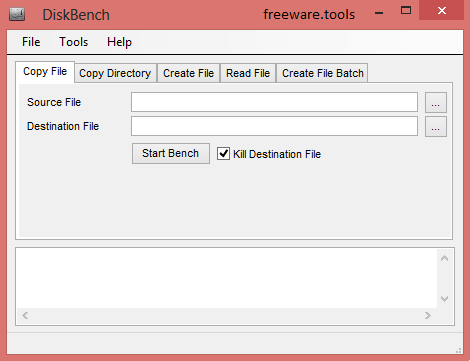The width and height of the screenshot is (470, 361).
Task: Open the Create File Batch tab
Action: [323, 73]
